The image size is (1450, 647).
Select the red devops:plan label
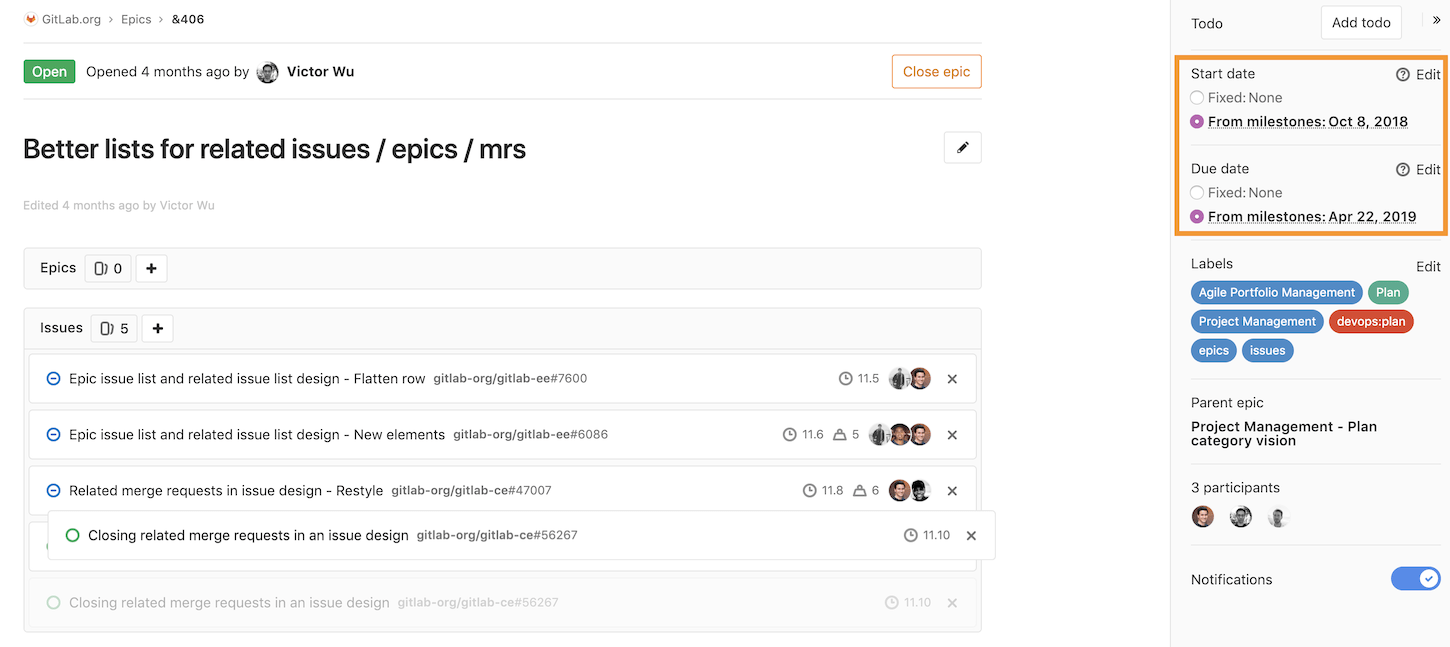(1371, 321)
